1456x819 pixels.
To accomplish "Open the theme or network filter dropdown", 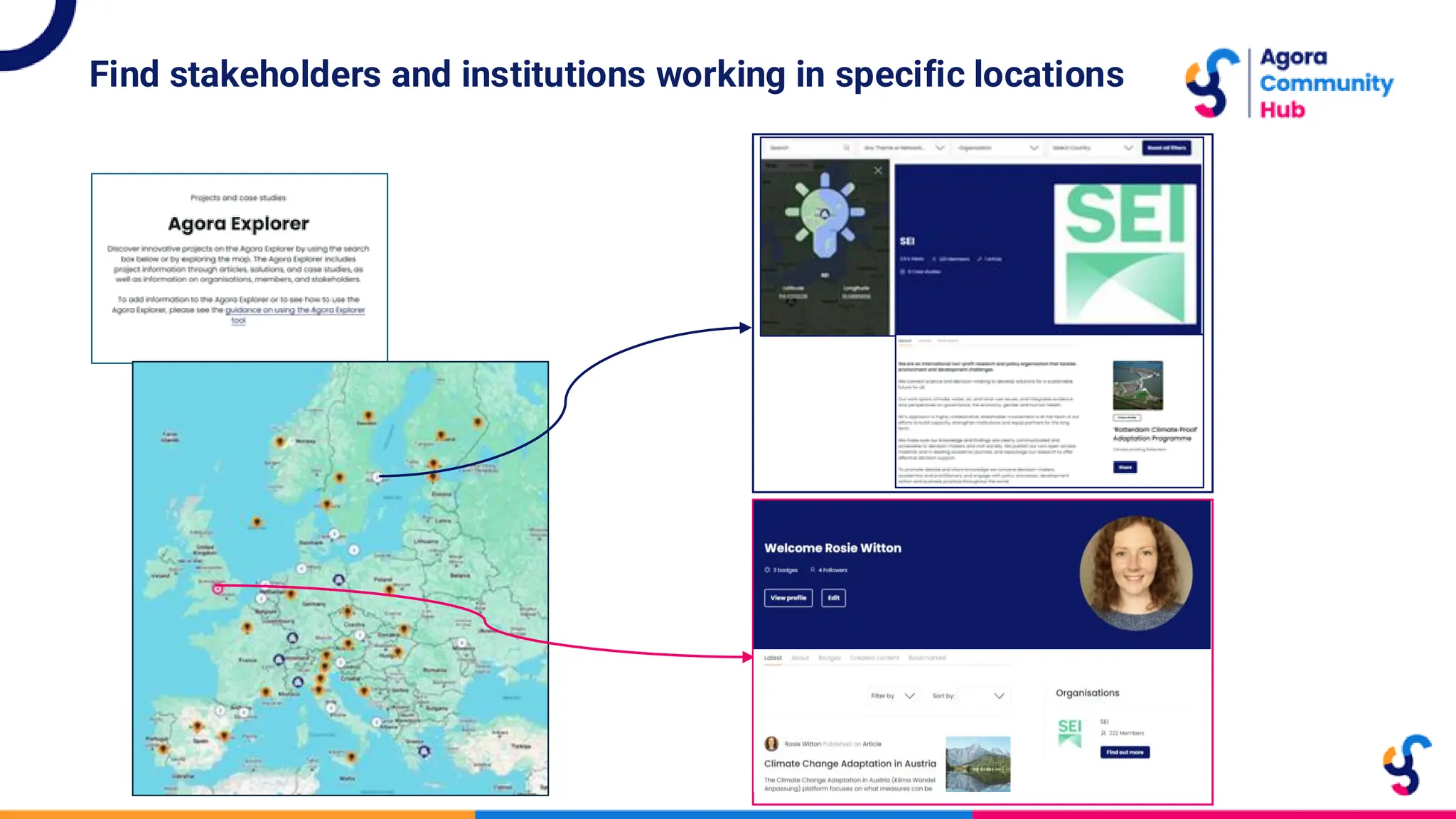I will (x=904, y=148).
